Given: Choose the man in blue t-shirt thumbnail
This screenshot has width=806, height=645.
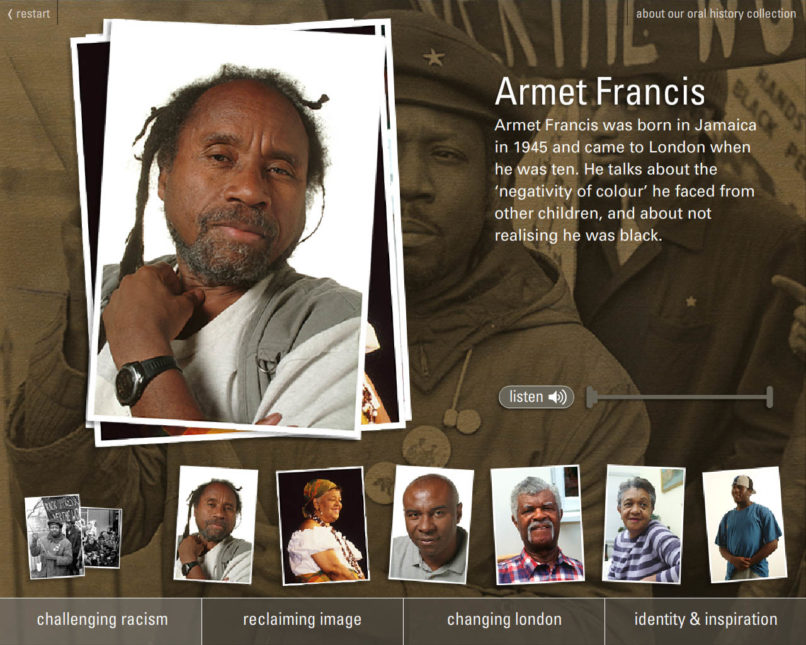Looking at the screenshot, I should point(745,524).
